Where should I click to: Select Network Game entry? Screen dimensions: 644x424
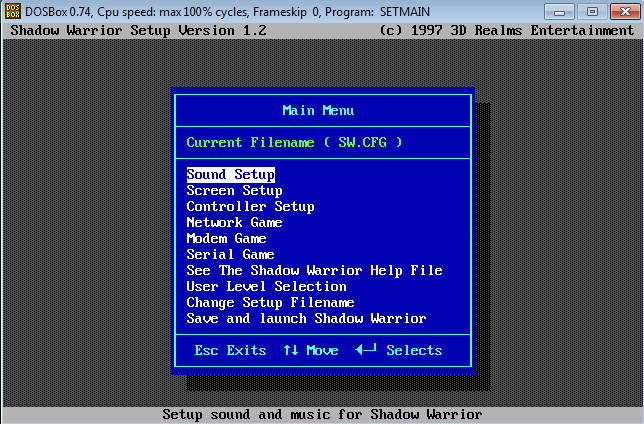click(235, 223)
